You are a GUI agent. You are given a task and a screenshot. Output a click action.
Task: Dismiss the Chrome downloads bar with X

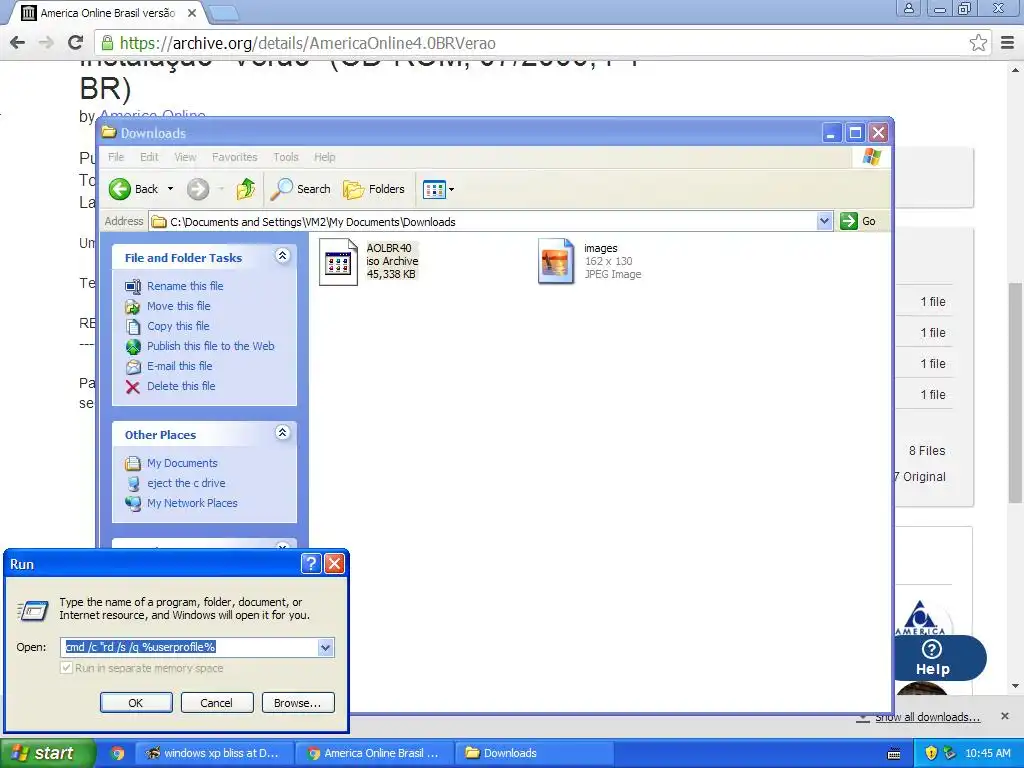click(1005, 716)
